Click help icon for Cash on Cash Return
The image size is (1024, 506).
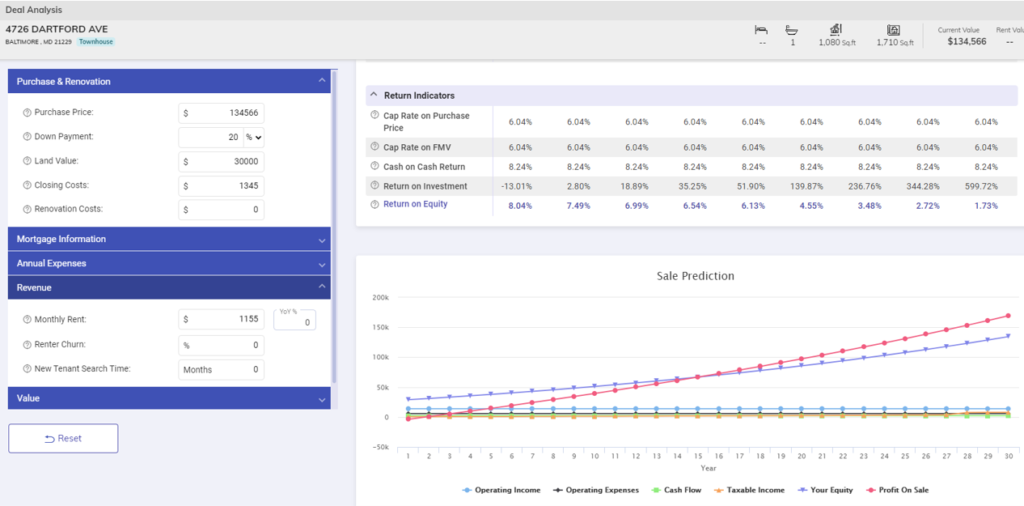click(375, 166)
